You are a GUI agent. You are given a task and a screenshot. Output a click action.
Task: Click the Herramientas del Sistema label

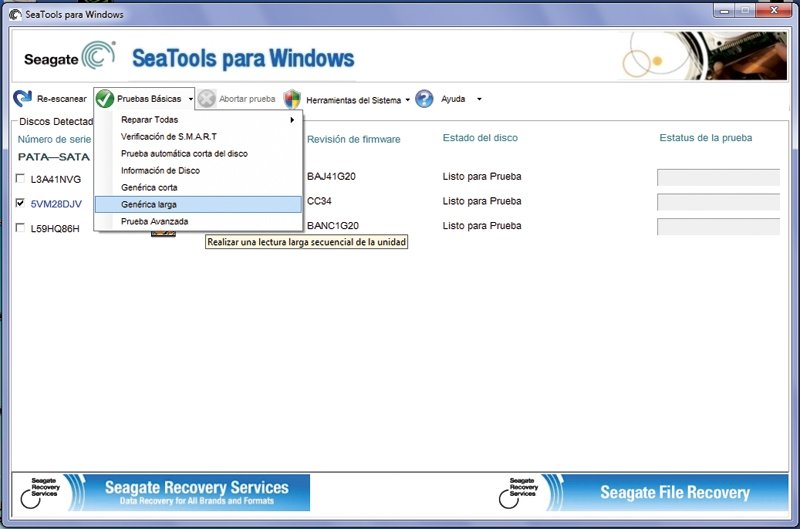(x=354, y=100)
